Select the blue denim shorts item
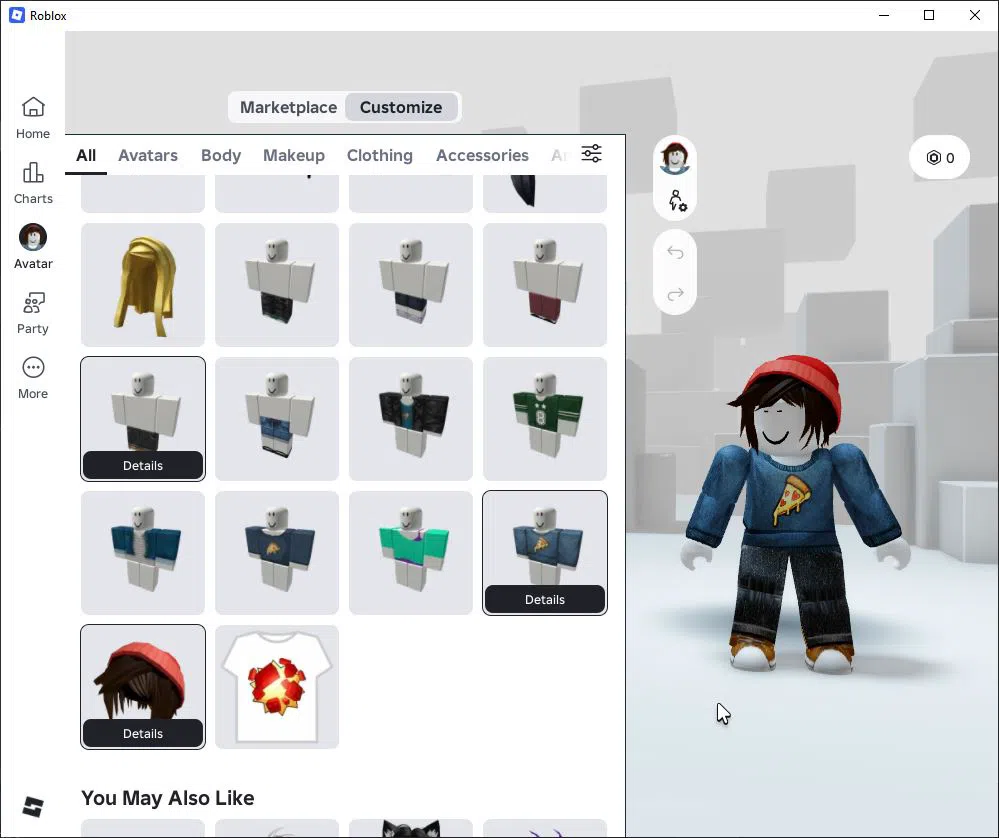This screenshot has height=838, width=999. tap(277, 419)
